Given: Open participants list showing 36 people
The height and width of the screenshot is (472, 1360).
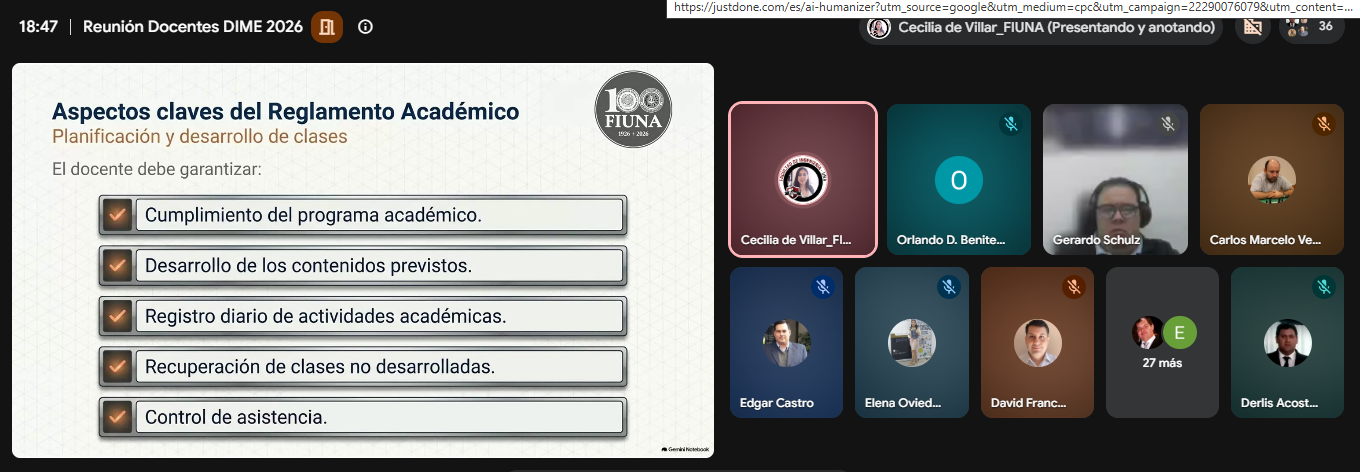Looking at the screenshot, I should [x=1311, y=27].
